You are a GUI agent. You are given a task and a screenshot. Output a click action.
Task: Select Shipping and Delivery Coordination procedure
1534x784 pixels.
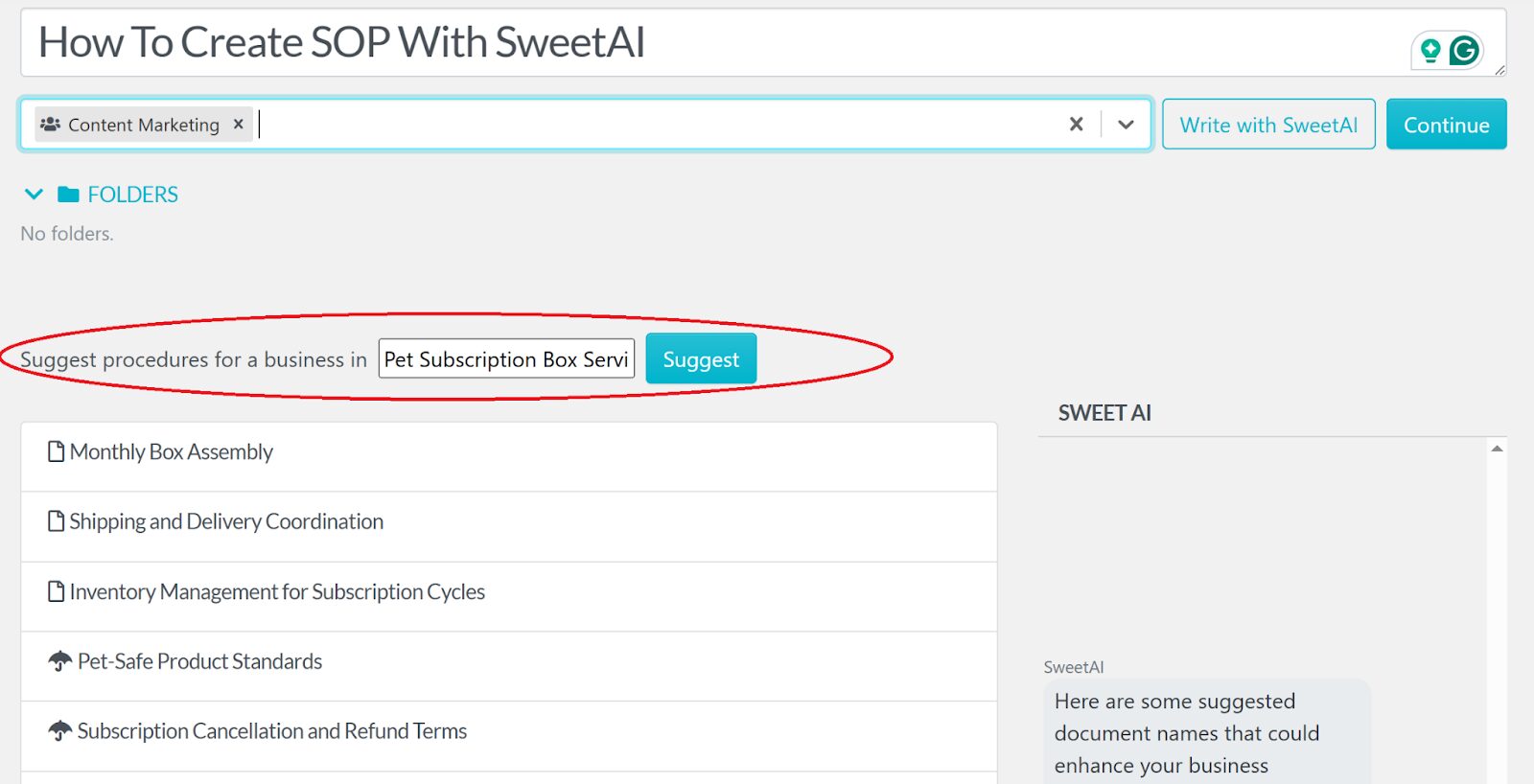(225, 520)
